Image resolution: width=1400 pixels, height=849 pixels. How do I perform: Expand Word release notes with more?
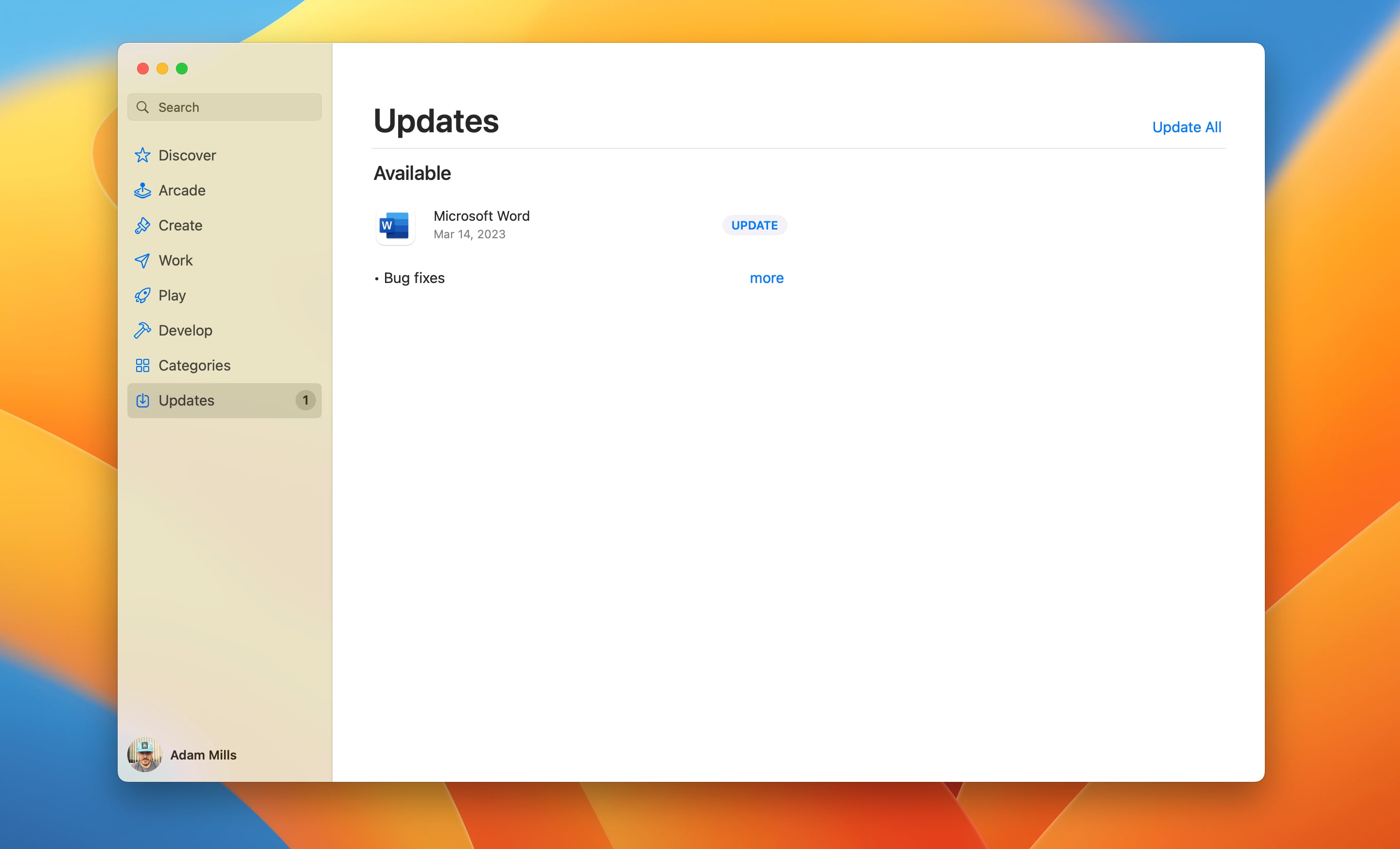767,278
